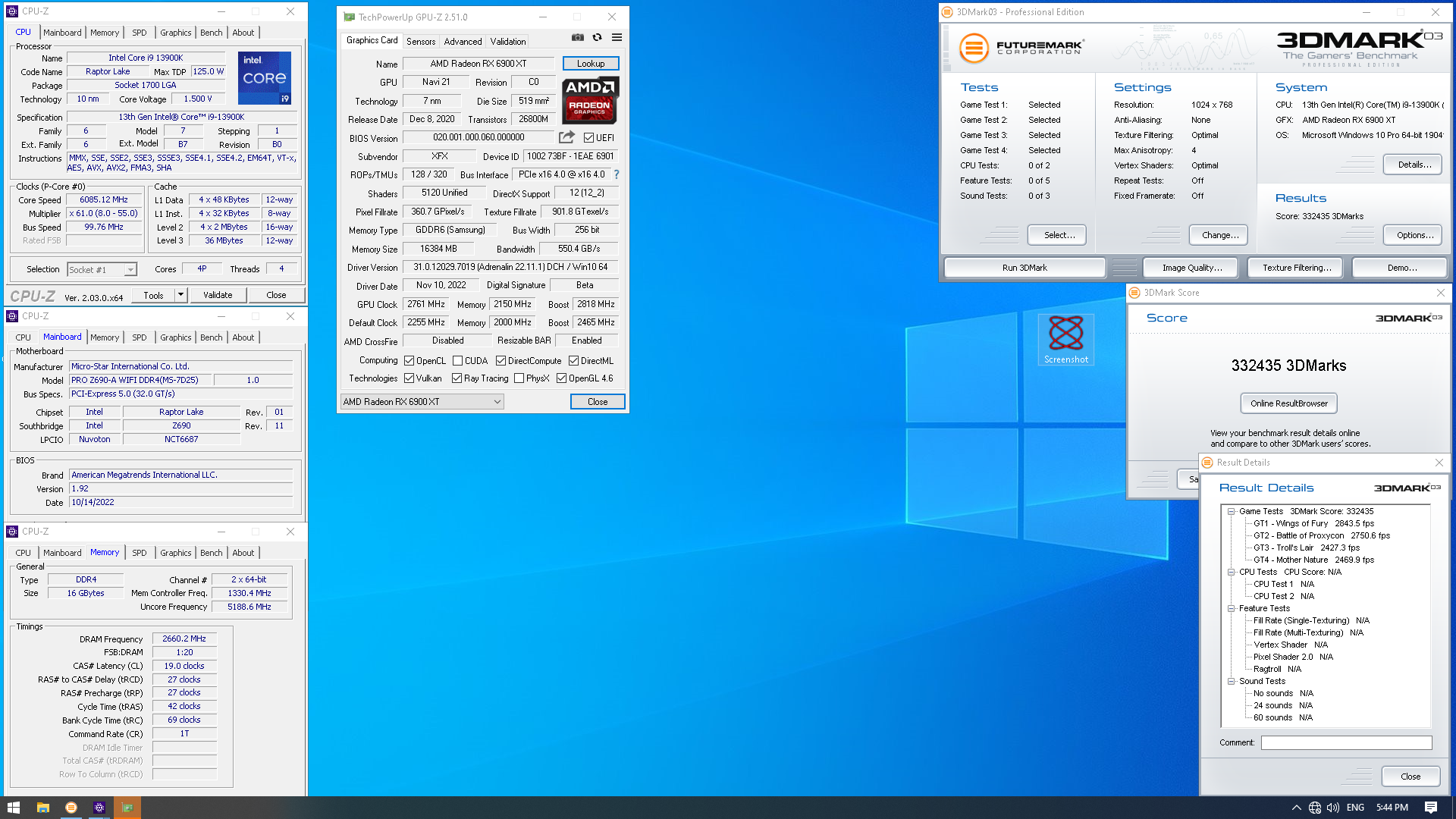Screen dimensions: 1456x819
Task: Click the Run 3DMark button
Action: click(1025, 268)
